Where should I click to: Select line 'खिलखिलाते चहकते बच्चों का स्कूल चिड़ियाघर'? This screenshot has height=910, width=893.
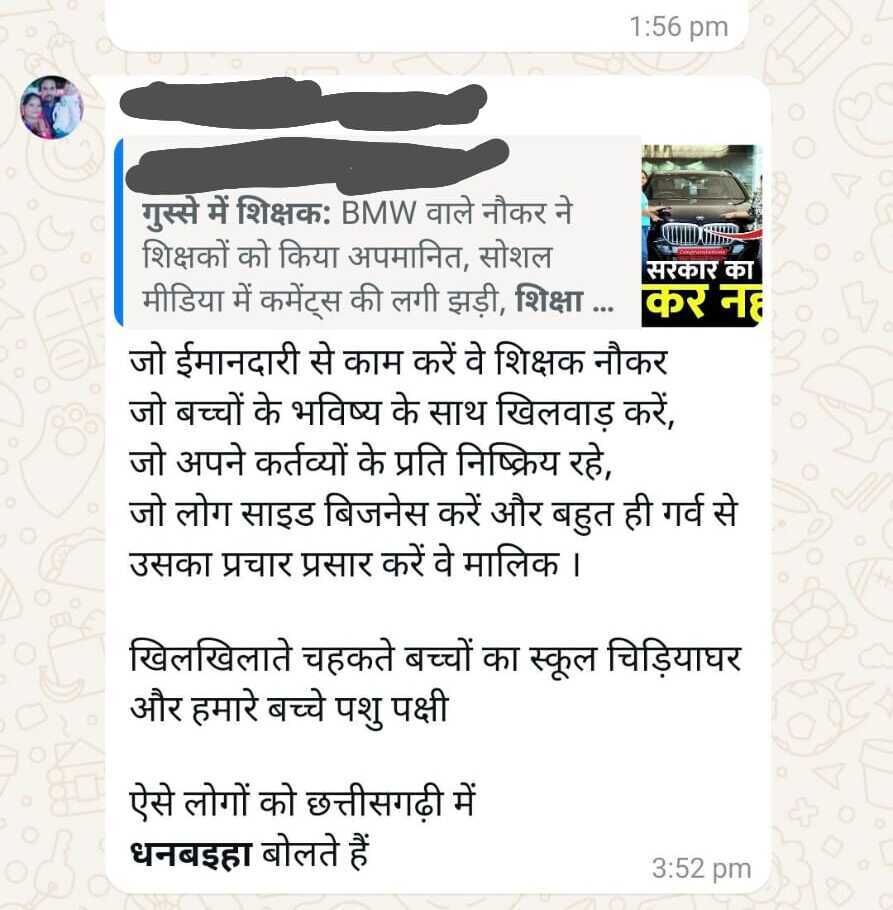tap(435, 659)
